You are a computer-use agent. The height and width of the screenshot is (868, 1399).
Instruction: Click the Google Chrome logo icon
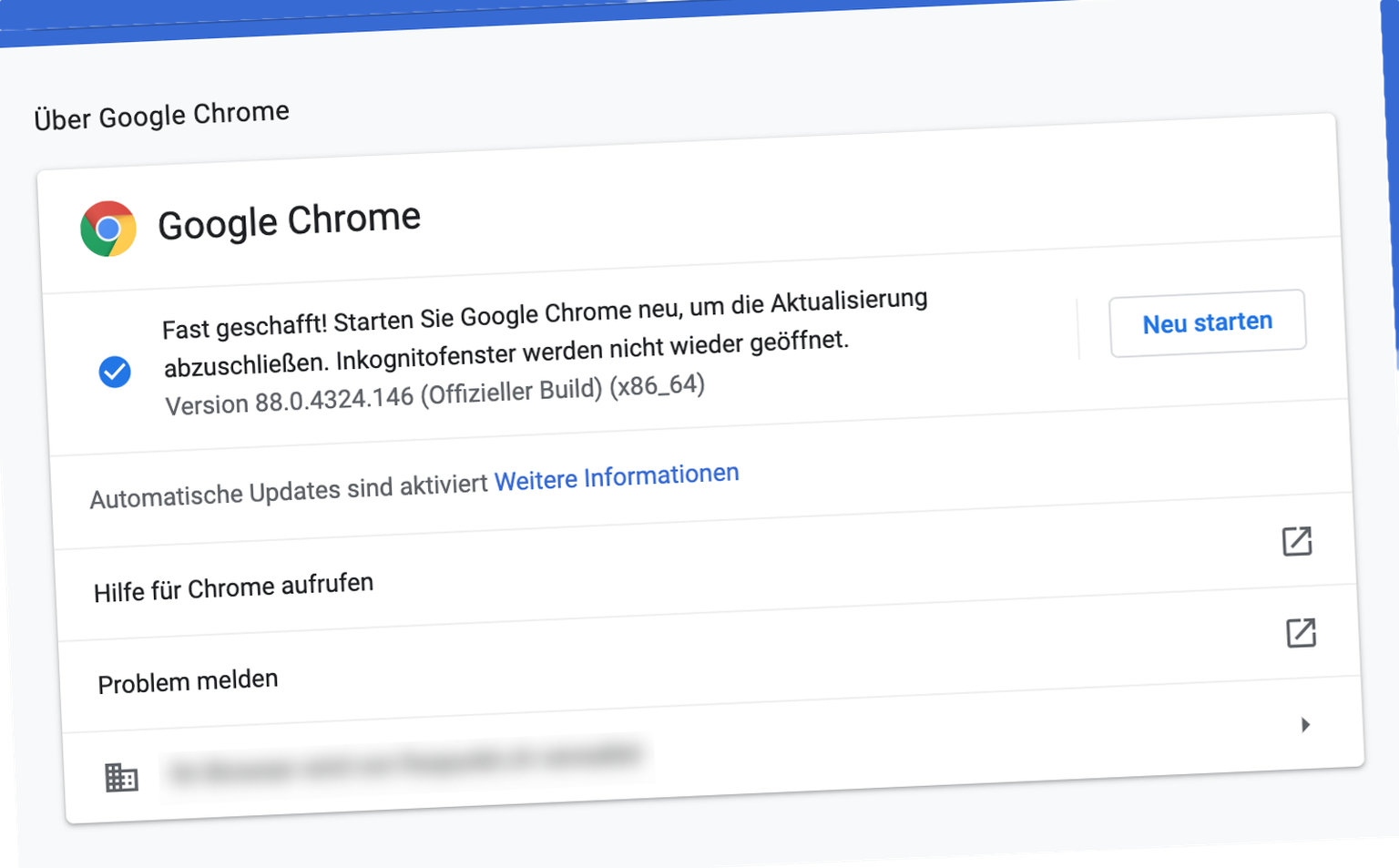click(x=108, y=229)
